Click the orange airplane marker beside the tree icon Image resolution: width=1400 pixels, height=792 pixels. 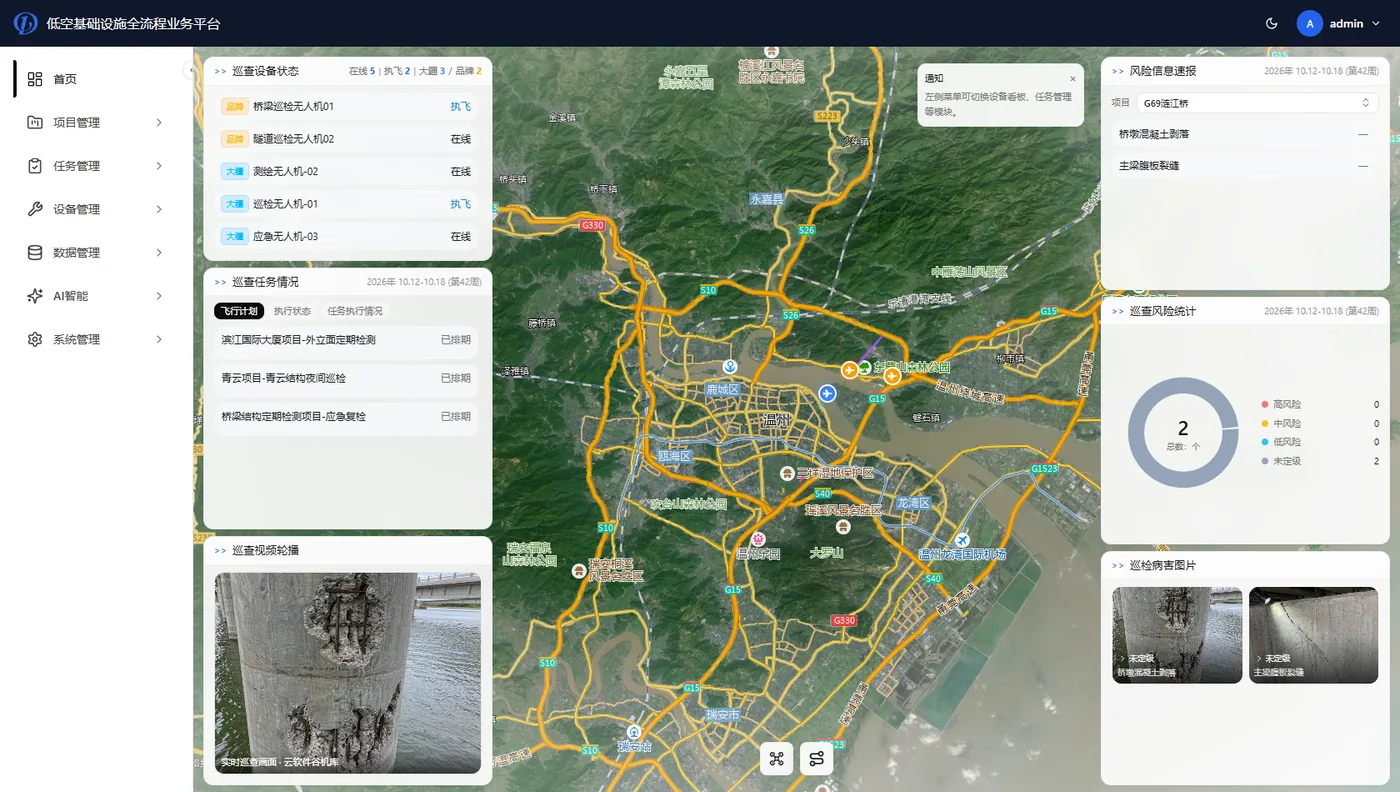click(x=850, y=370)
